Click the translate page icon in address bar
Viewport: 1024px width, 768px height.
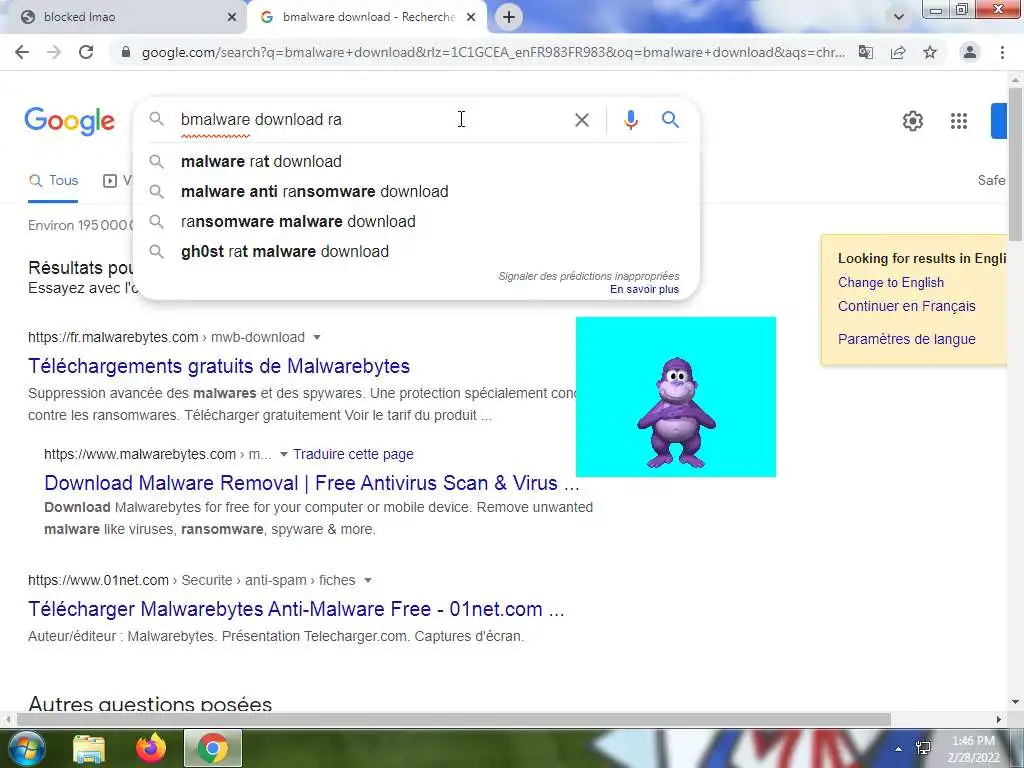(865, 52)
